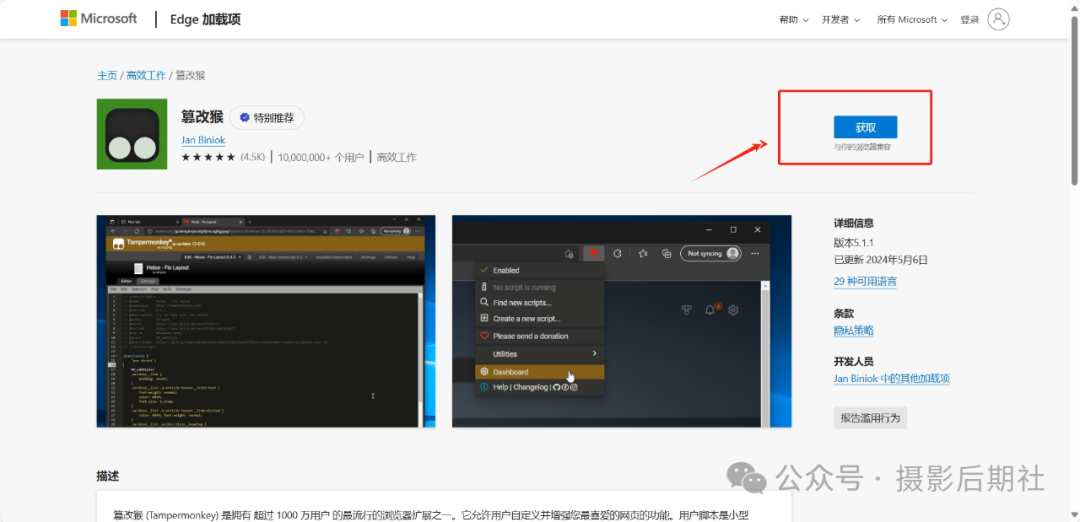Go to 高效工作 breadcrumb
The width and height of the screenshot is (1080, 522).
[146, 75]
